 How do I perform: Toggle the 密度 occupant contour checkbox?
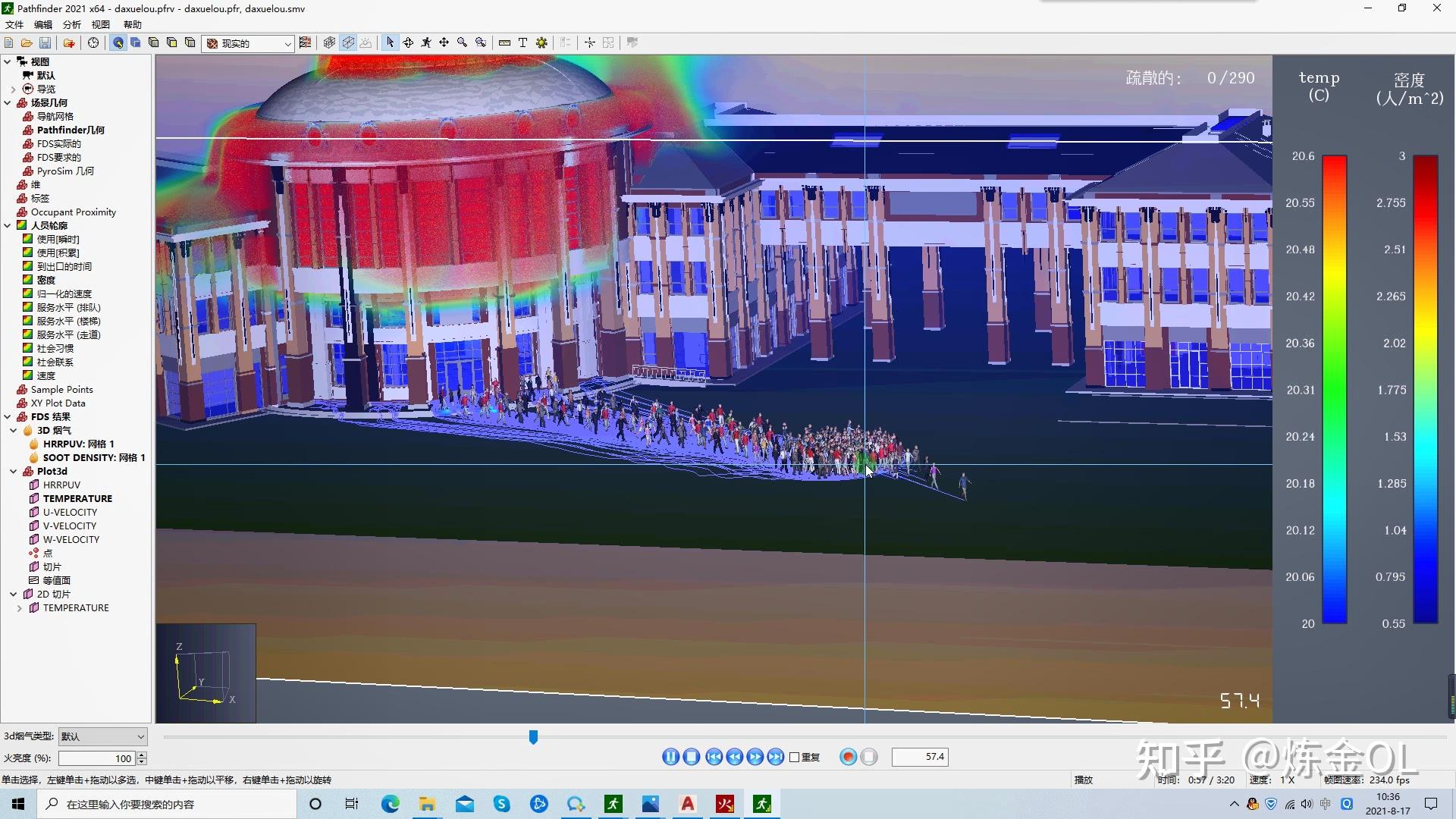(x=28, y=280)
